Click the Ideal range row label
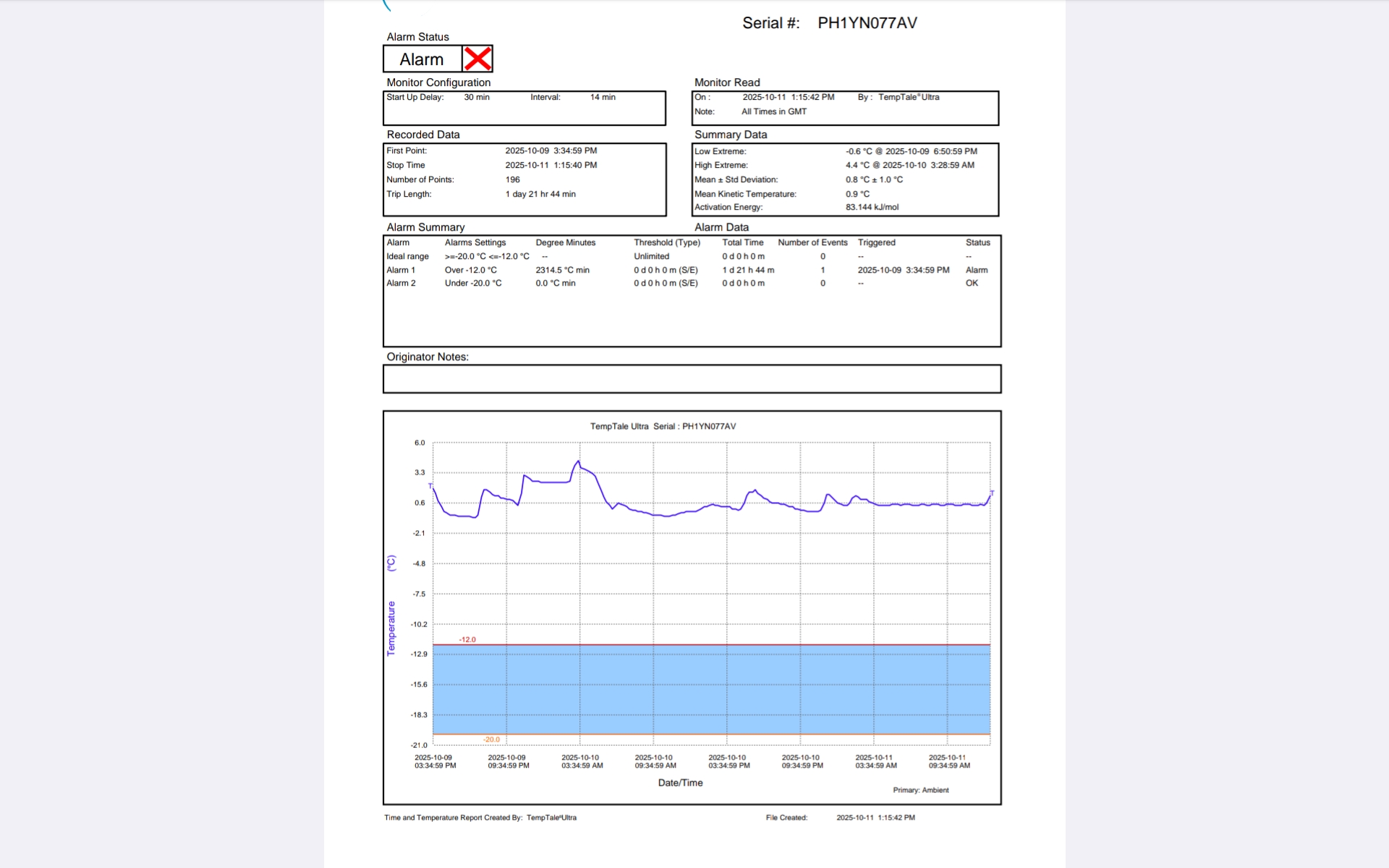Screen dimensions: 1389x868 click(407, 256)
